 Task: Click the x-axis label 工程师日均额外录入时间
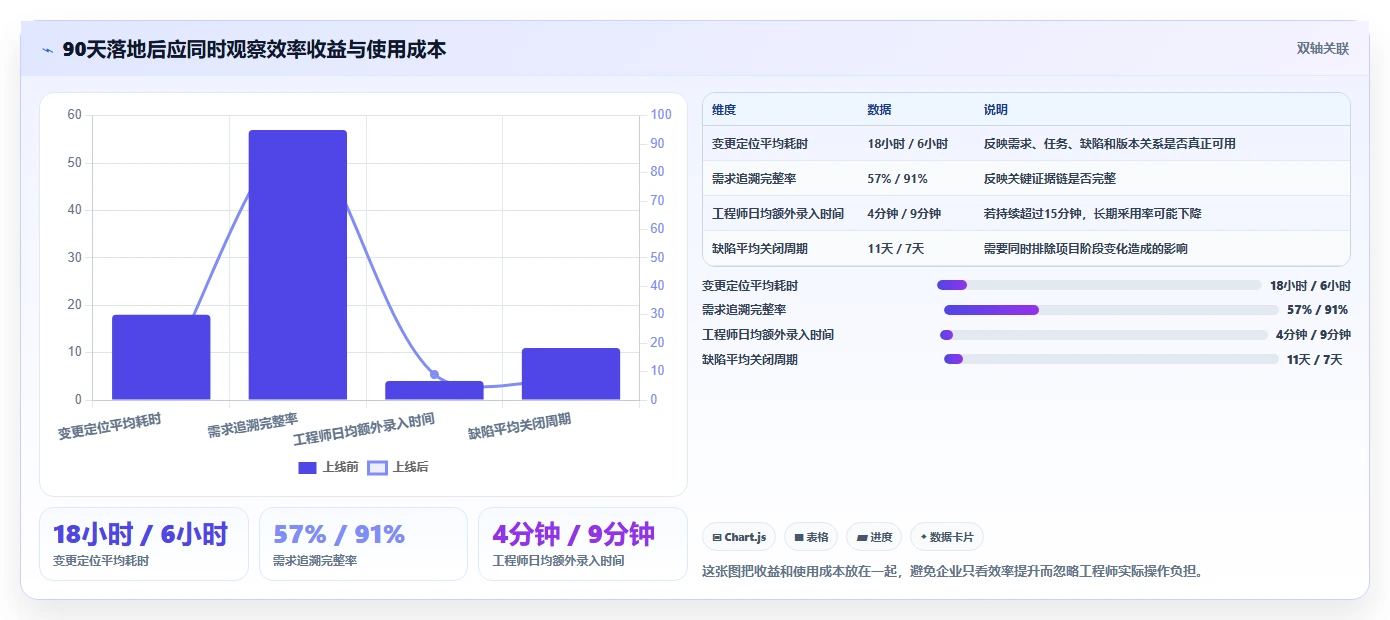pos(364,429)
